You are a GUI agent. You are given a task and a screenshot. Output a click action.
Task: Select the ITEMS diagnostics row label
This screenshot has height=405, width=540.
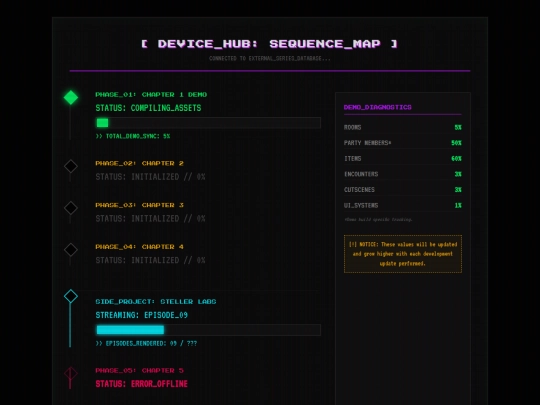[353, 158]
